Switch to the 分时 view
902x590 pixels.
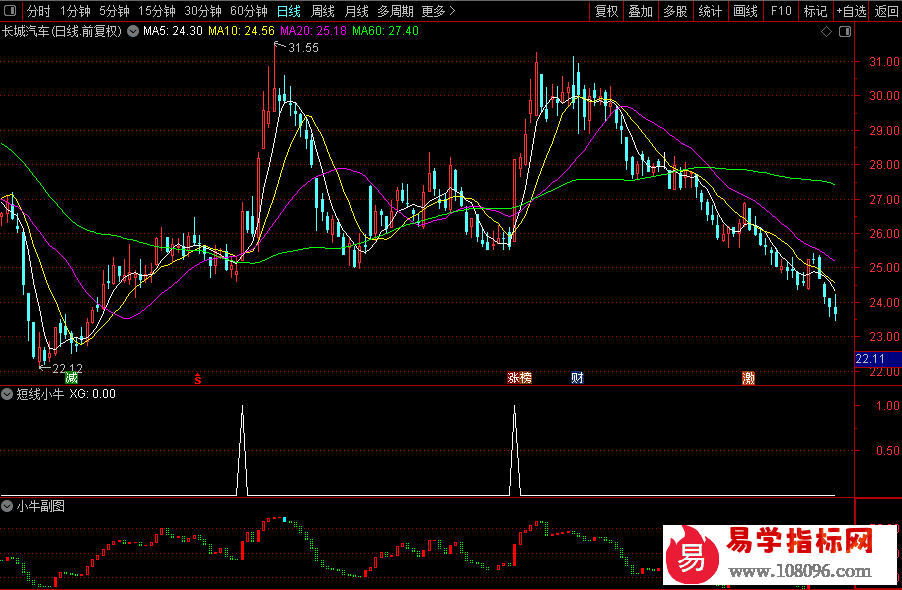[39, 11]
